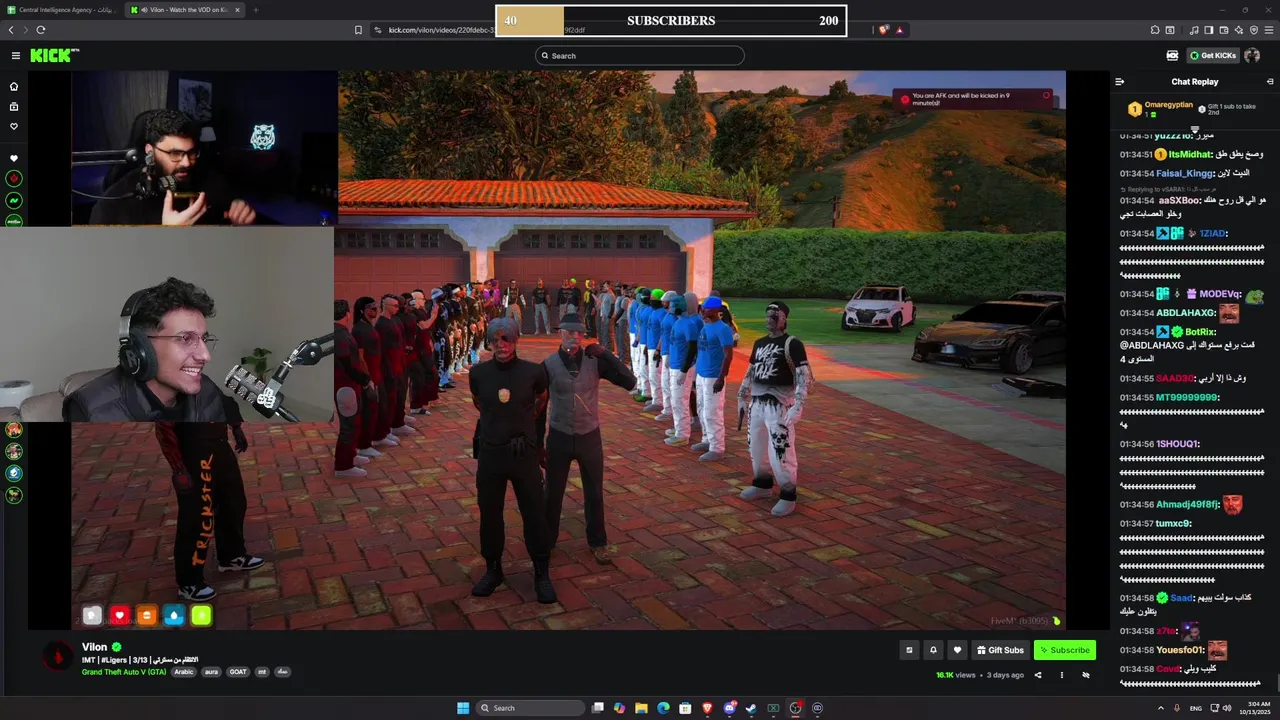Open the Brave browser taskbar icon
1280x720 pixels.
[x=708, y=708]
